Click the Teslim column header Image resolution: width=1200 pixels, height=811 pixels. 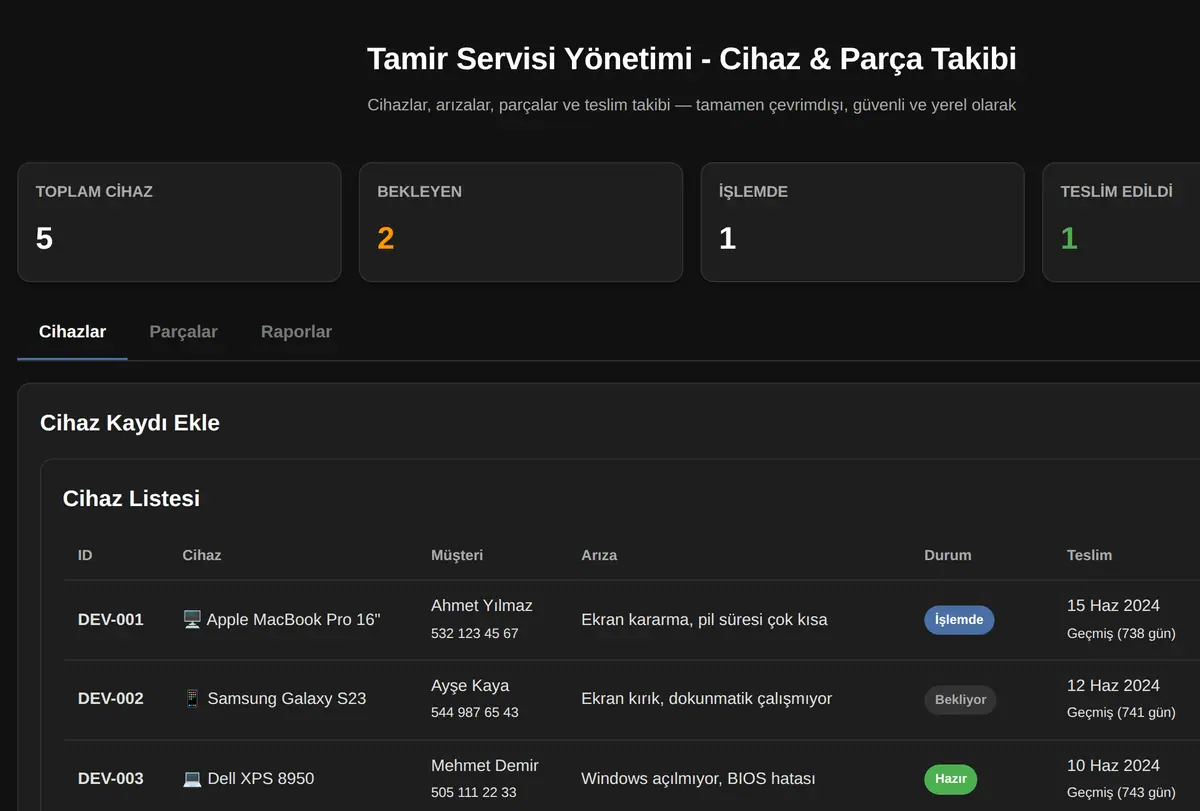coord(1089,555)
